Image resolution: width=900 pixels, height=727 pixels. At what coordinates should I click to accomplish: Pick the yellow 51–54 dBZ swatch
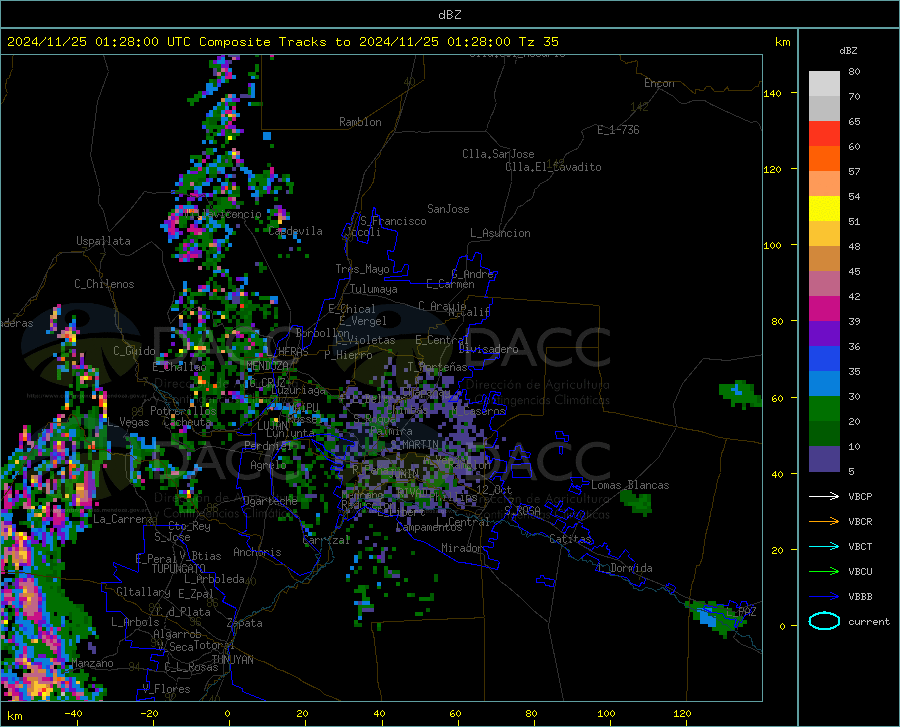tap(824, 209)
